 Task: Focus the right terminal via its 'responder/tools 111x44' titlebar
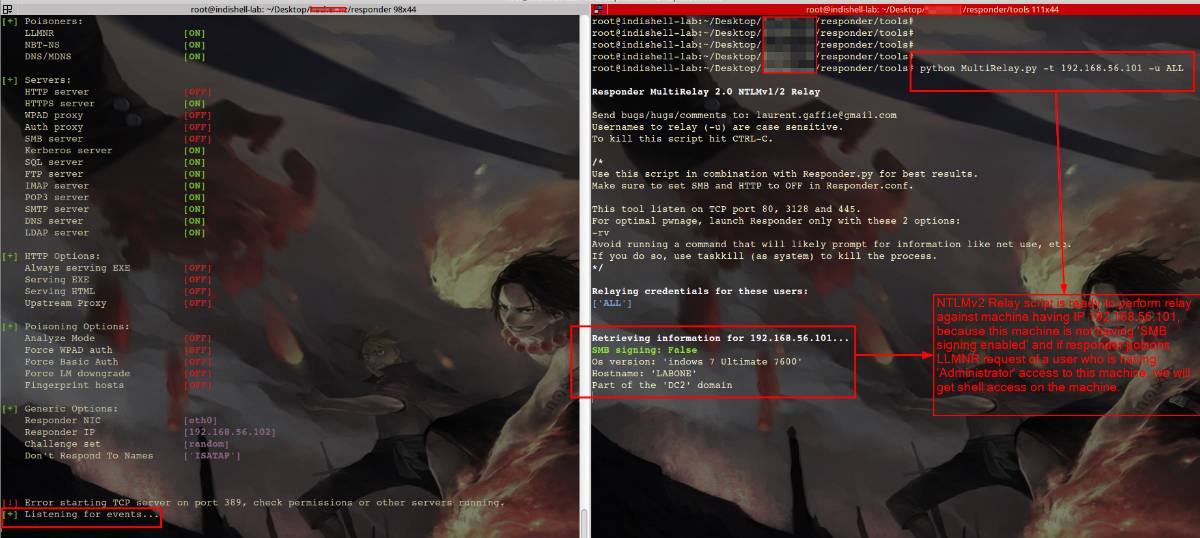coord(896,8)
